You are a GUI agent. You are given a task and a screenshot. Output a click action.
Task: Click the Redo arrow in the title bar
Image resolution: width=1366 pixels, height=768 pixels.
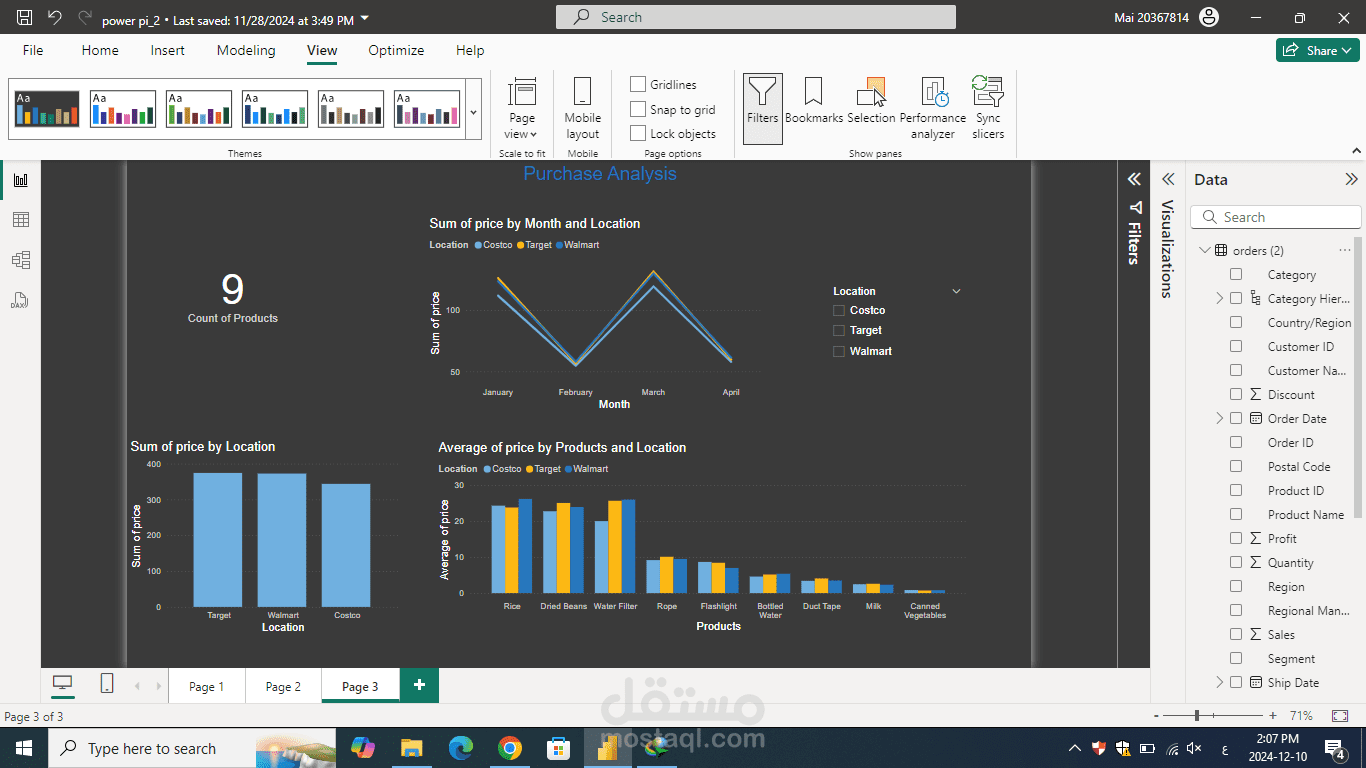tap(85, 18)
